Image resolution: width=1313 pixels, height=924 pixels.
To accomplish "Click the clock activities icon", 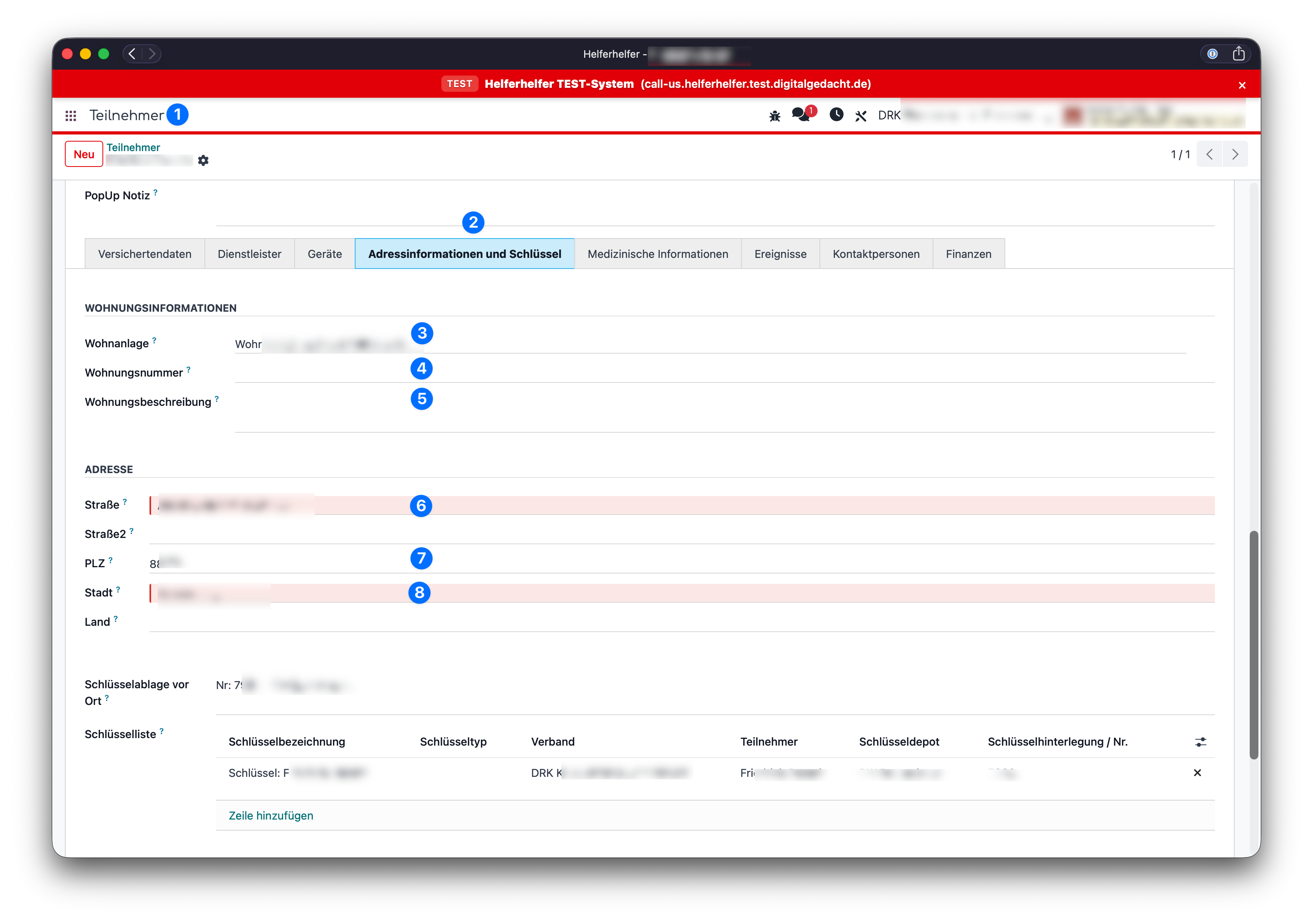I will tap(836, 115).
